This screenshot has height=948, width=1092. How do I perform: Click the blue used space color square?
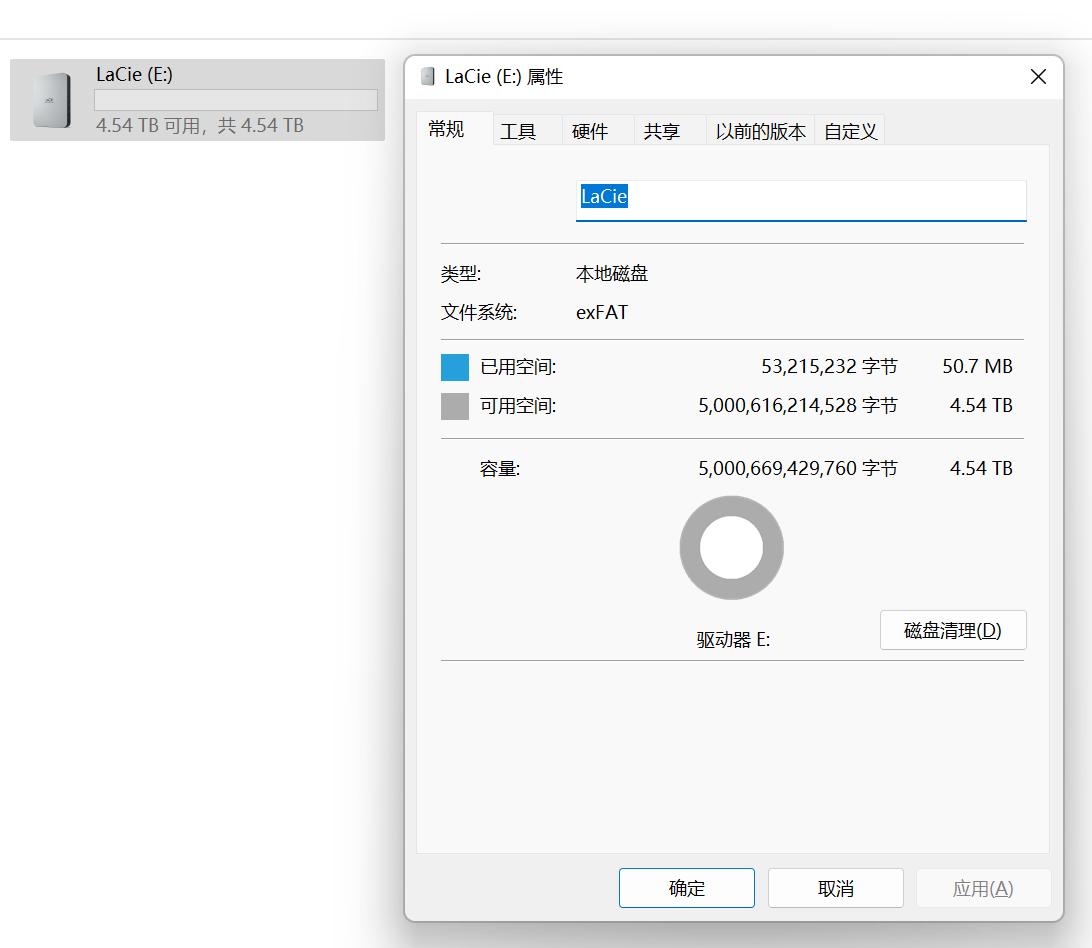453,366
